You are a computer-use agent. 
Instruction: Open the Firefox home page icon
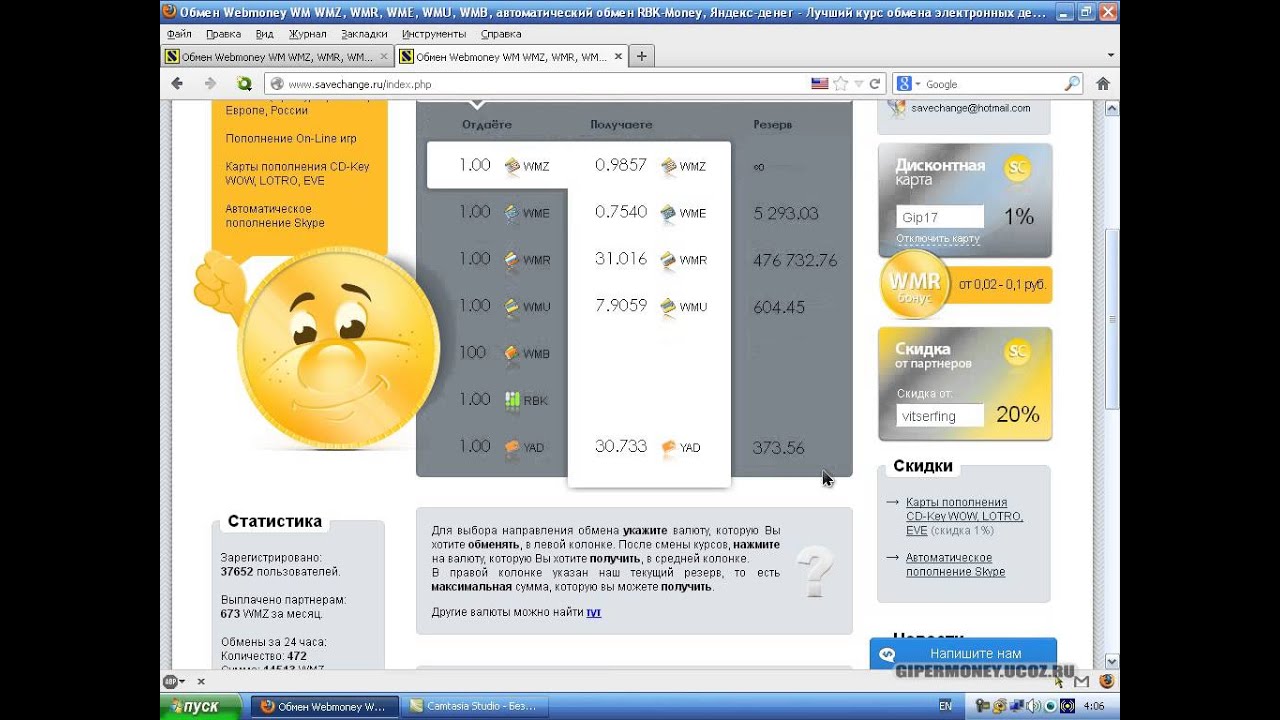point(1103,84)
